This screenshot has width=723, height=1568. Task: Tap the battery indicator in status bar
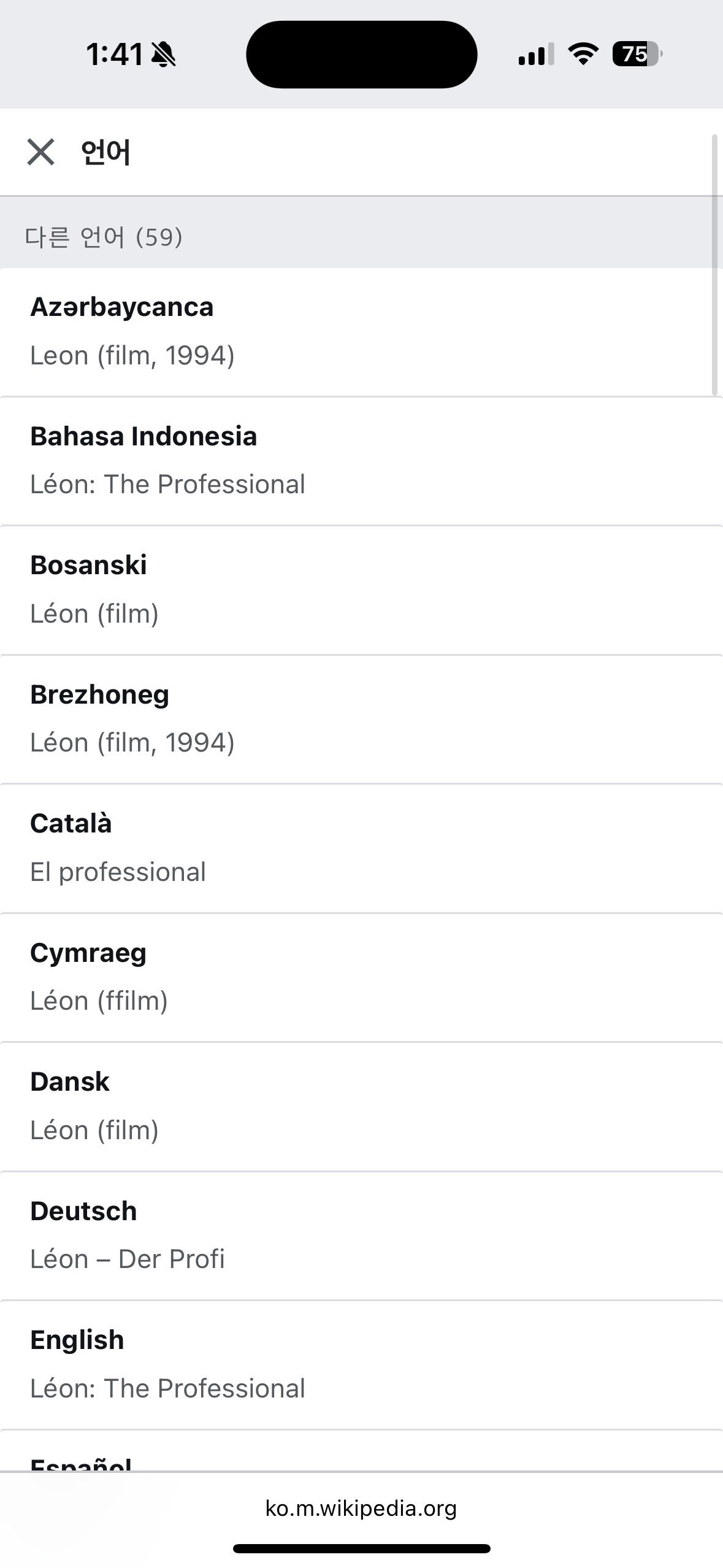(637, 54)
